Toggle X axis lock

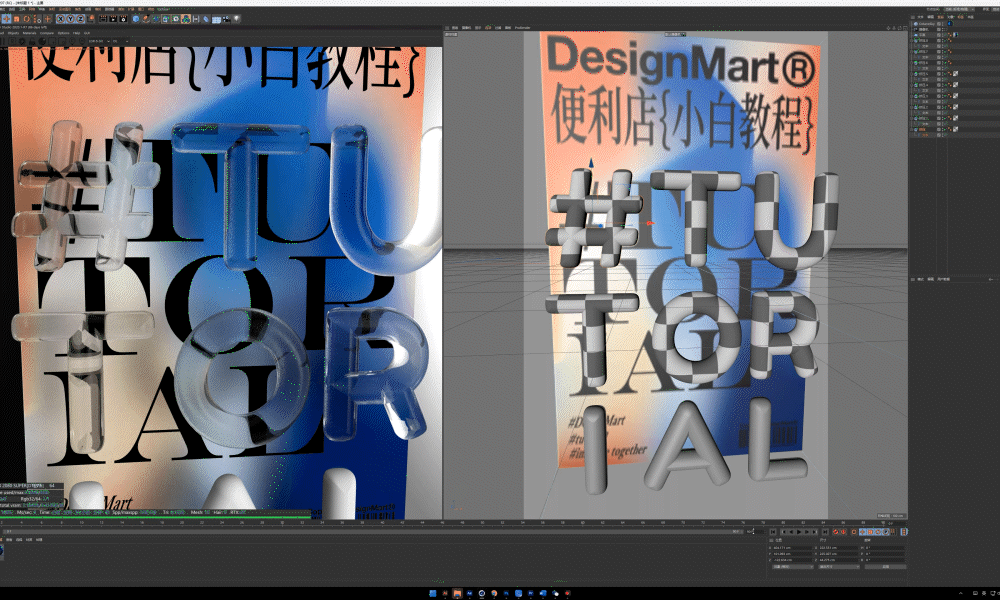coord(61,19)
